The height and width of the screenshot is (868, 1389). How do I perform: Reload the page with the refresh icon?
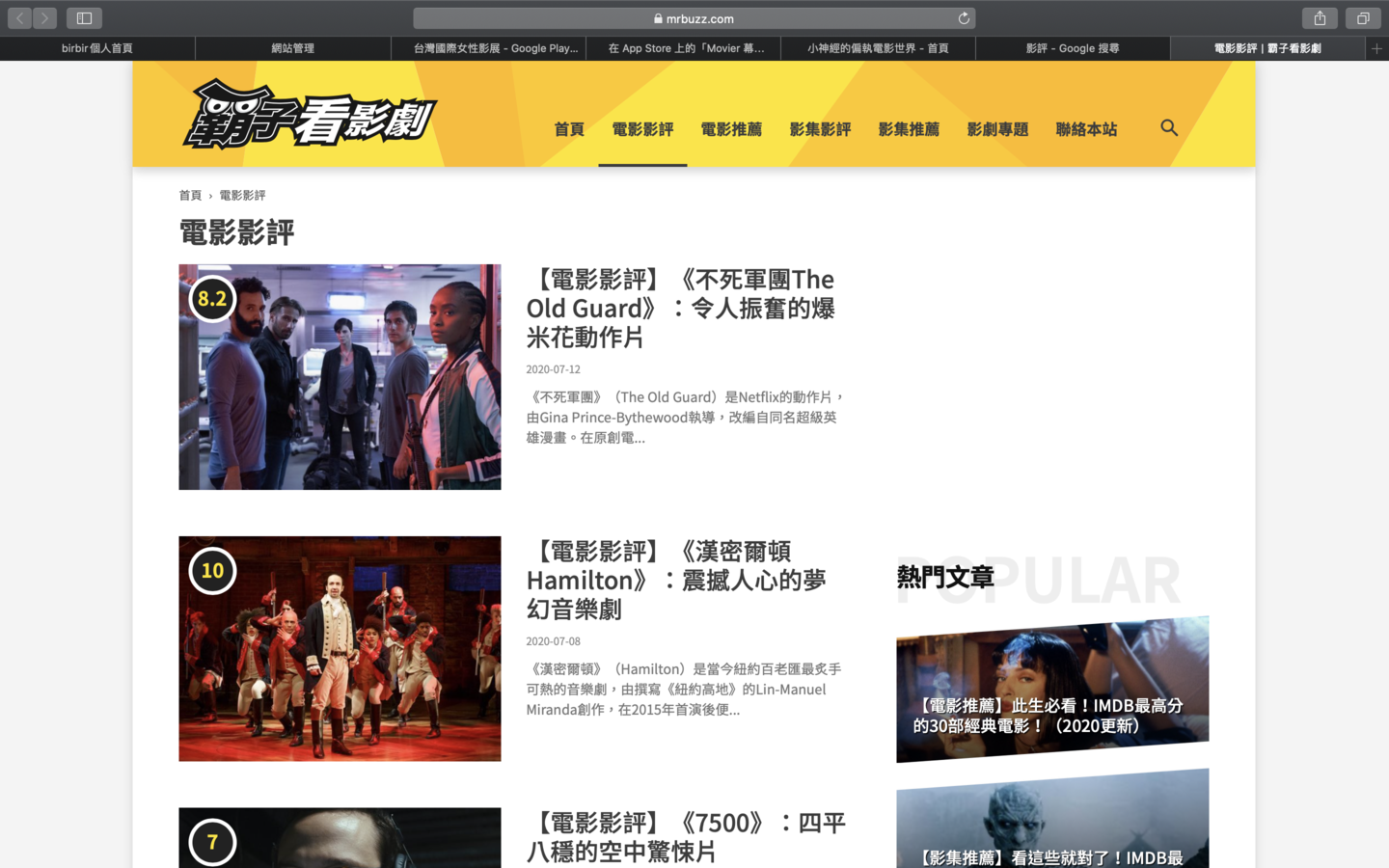963,18
